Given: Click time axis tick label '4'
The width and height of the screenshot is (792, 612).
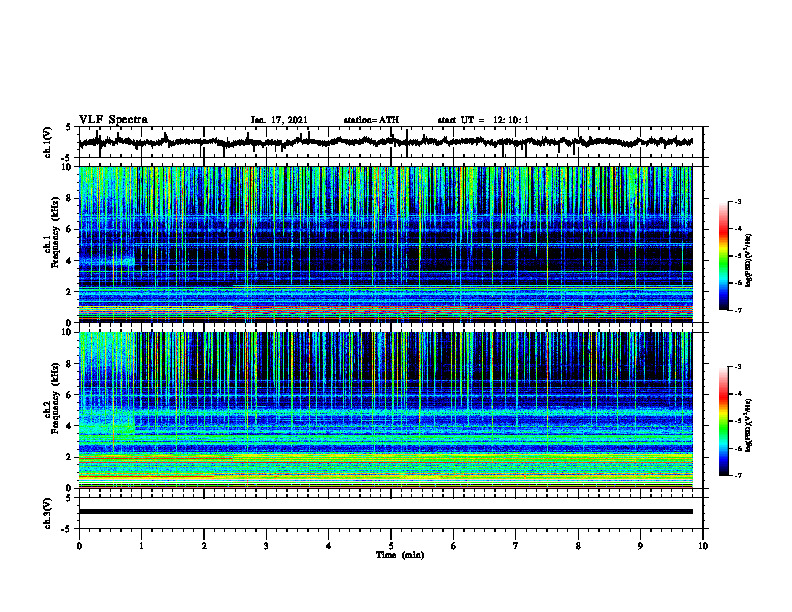Looking at the screenshot, I should pyautogui.click(x=329, y=546).
